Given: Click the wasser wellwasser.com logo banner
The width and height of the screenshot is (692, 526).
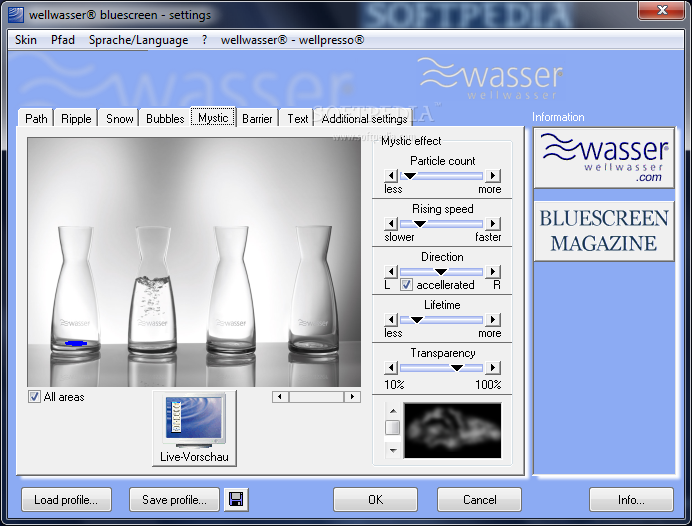Looking at the screenshot, I should pos(604,158).
